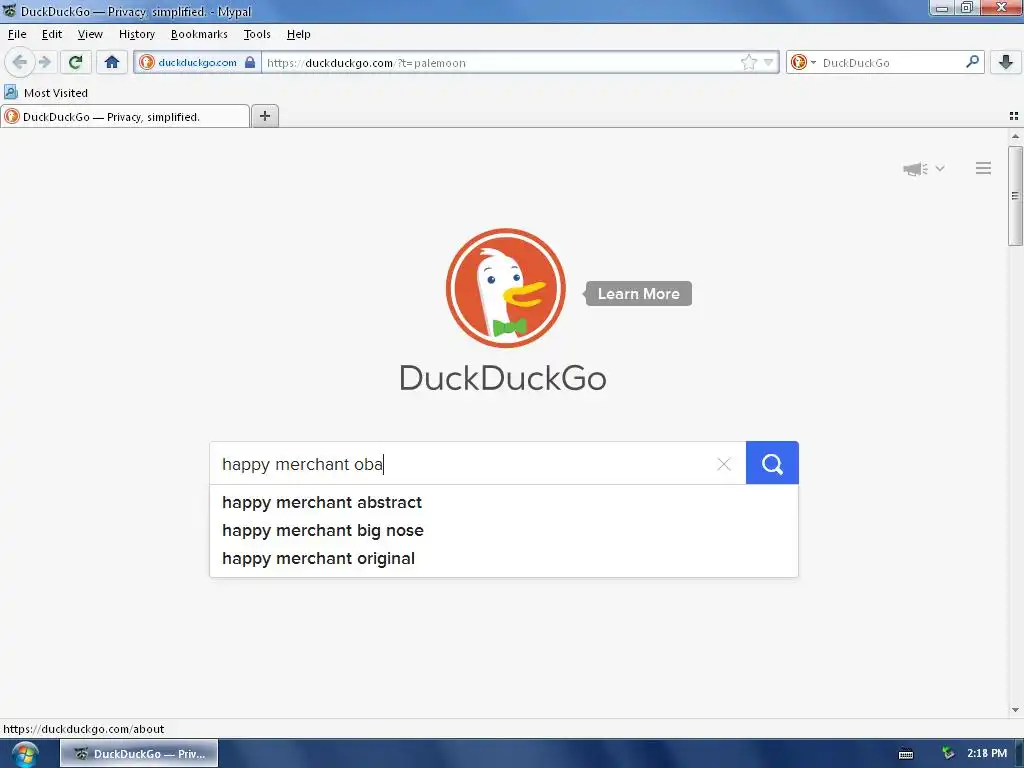The height and width of the screenshot is (768, 1024).
Task: Click the DuckDuckGo taskbar window button
Action: (x=140, y=754)
